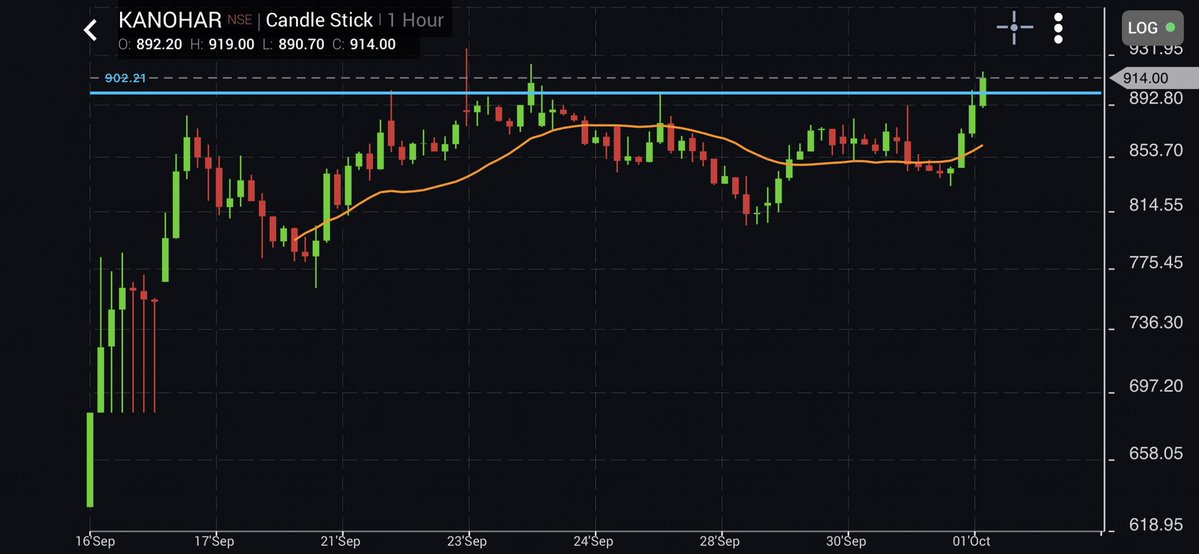Open the three-dot more options menu
Viewport: 1199px width, 554px height.
1058,28
